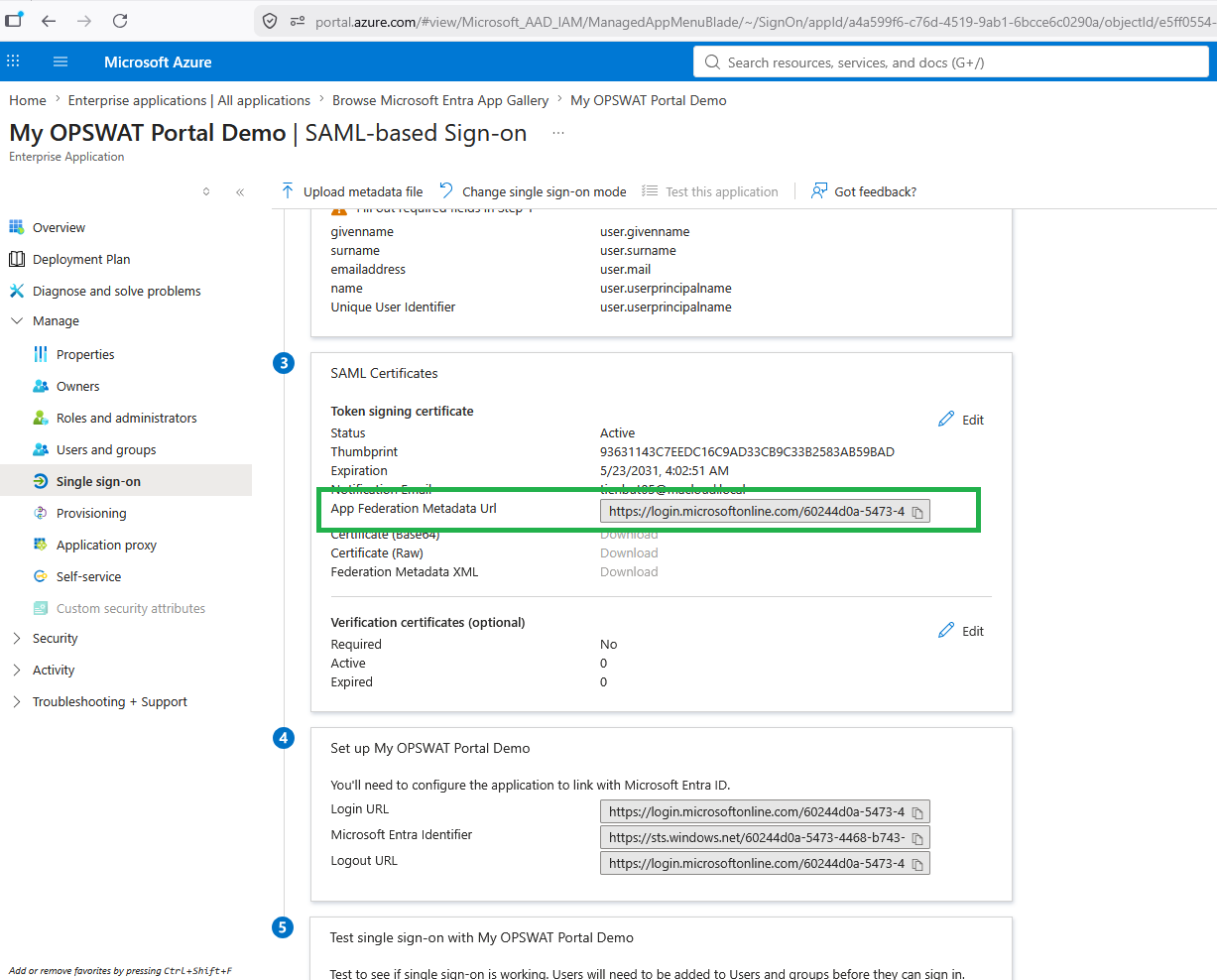Screen dimensions: 1217x980
Task: Copy the Logout URL value
Action: [918, 864]
